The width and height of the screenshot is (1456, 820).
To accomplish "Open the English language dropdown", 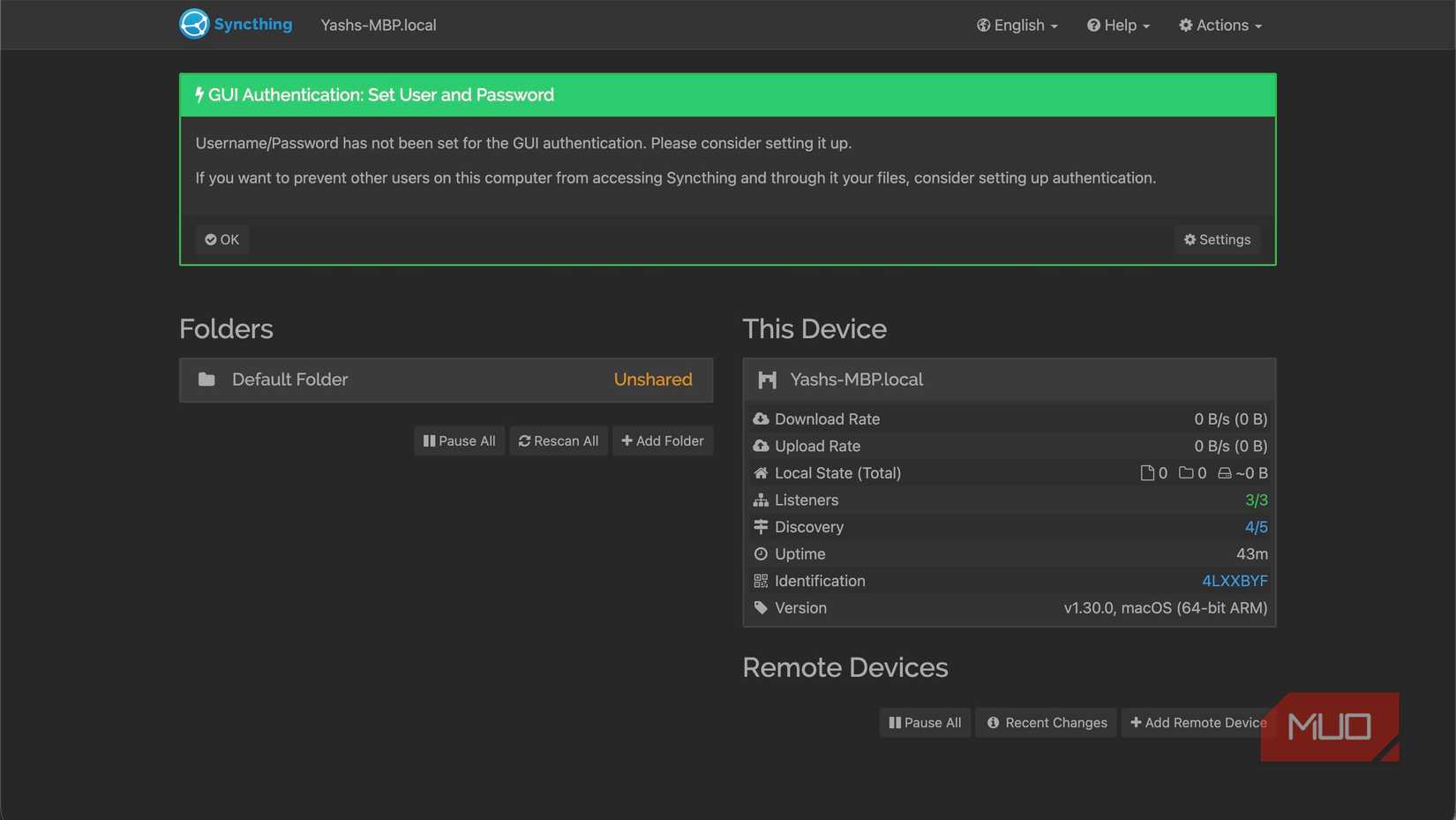I will tap(1017, 26).
